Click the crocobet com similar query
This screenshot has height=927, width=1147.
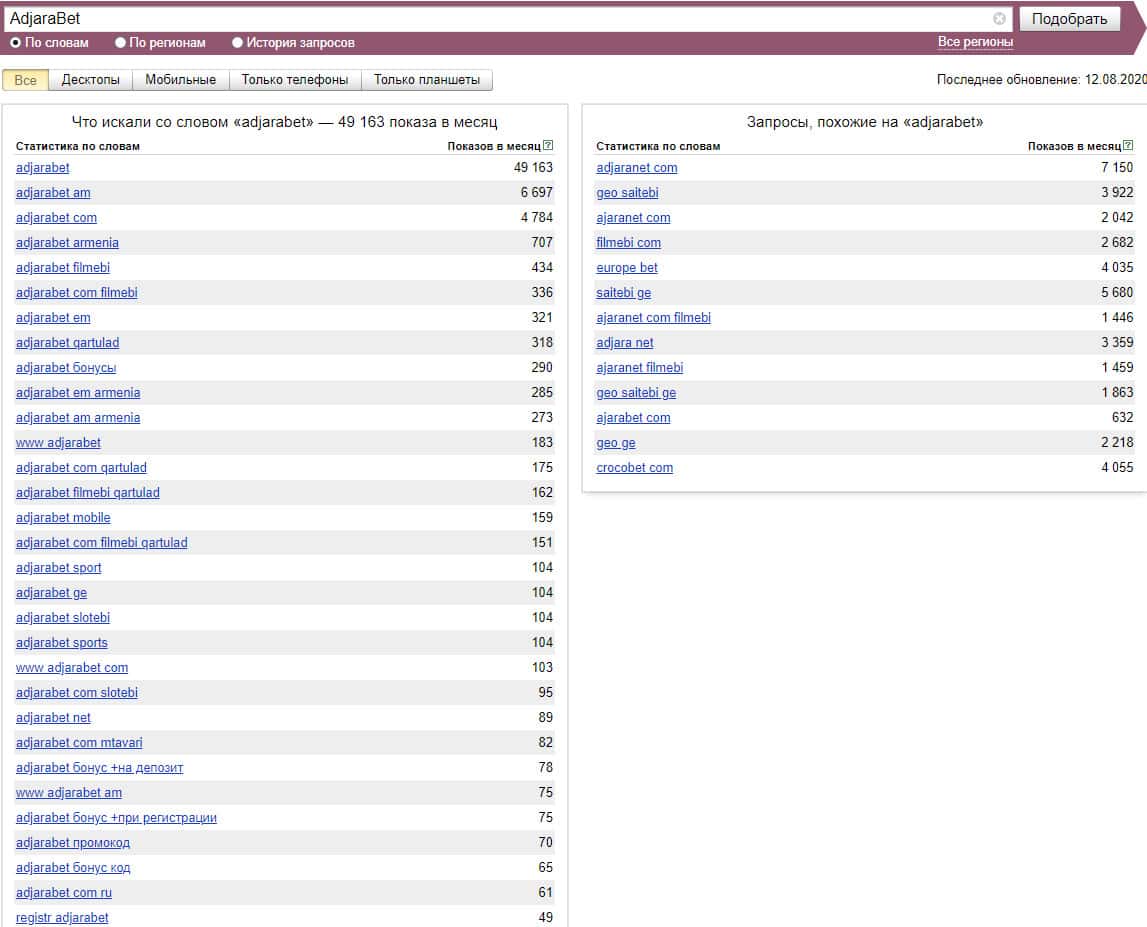(x=634, y=468)
